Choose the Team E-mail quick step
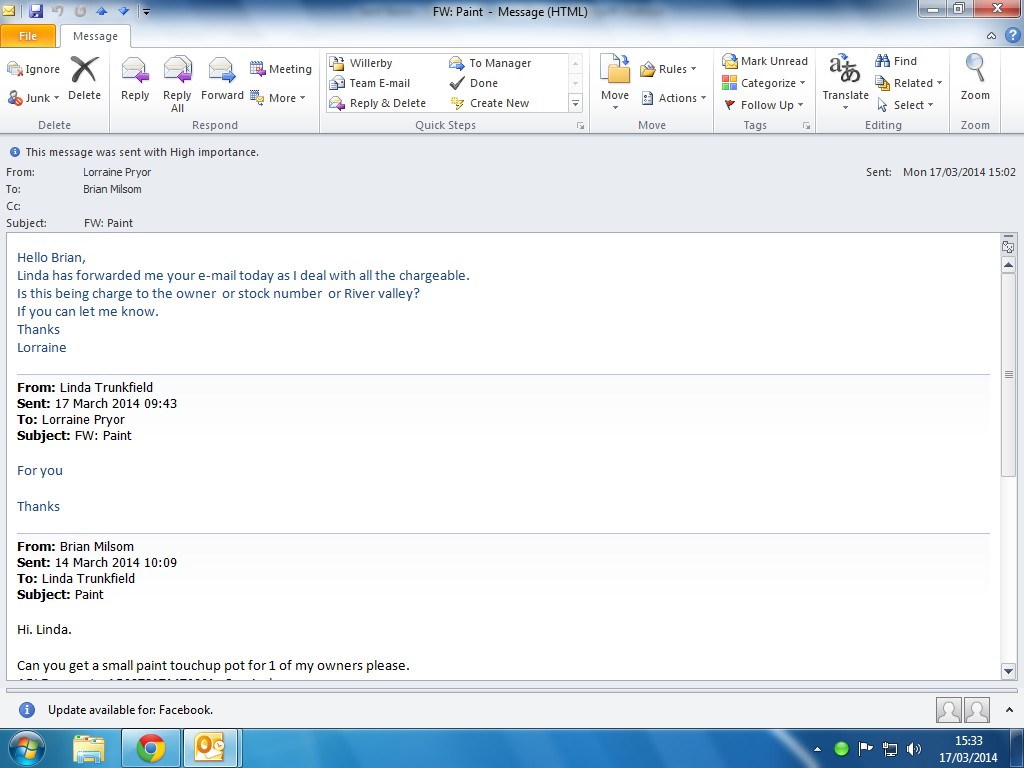This screenshot has height=768, width=1024. pyautogui.click(x=370, y=83)
